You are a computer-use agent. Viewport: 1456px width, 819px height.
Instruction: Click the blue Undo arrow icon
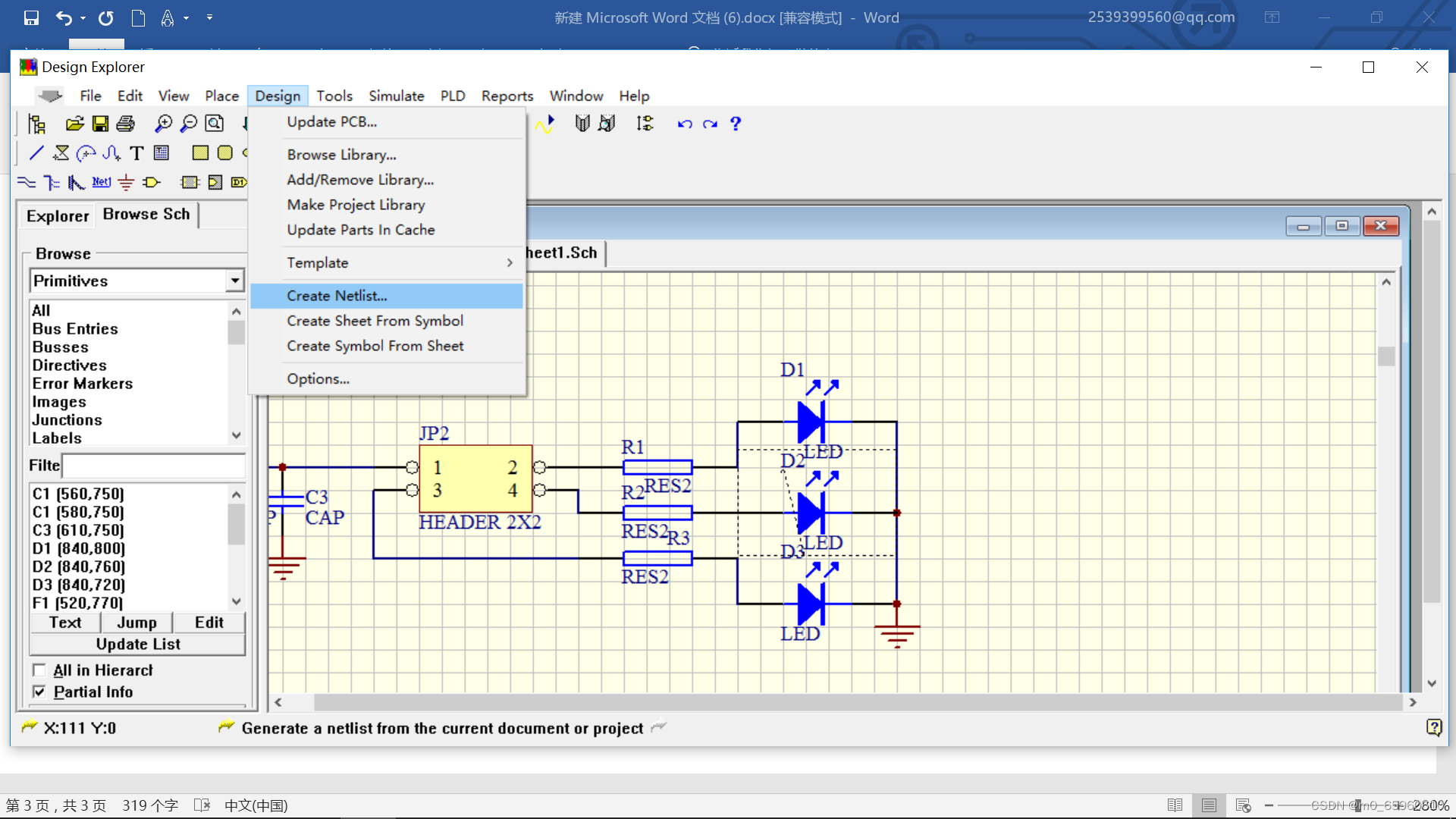point(684,124)
